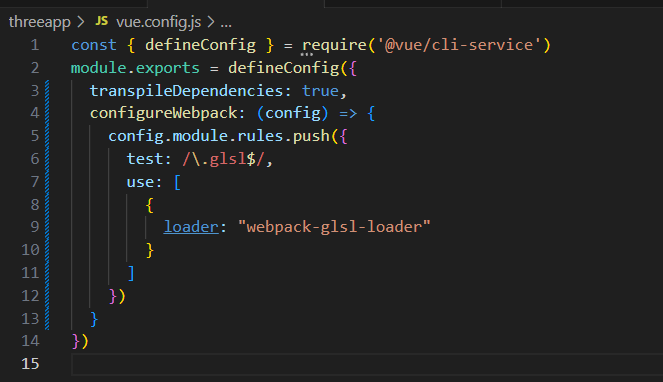663x382 pixels.
Task: Click the chevron after vue.config.js breadcrumb
Action: pyautogui.click(x=211, y=22)
